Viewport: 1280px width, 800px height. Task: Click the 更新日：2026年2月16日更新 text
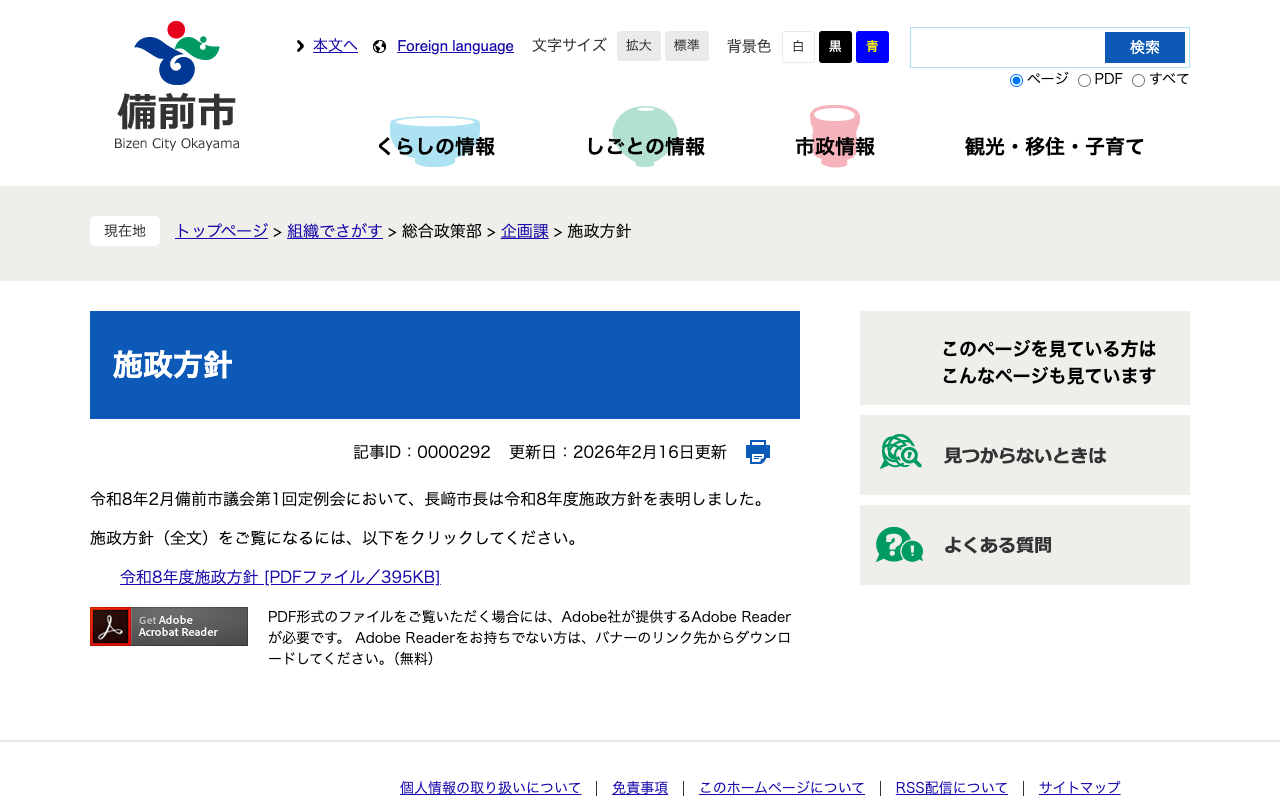[x=618, y=452]
